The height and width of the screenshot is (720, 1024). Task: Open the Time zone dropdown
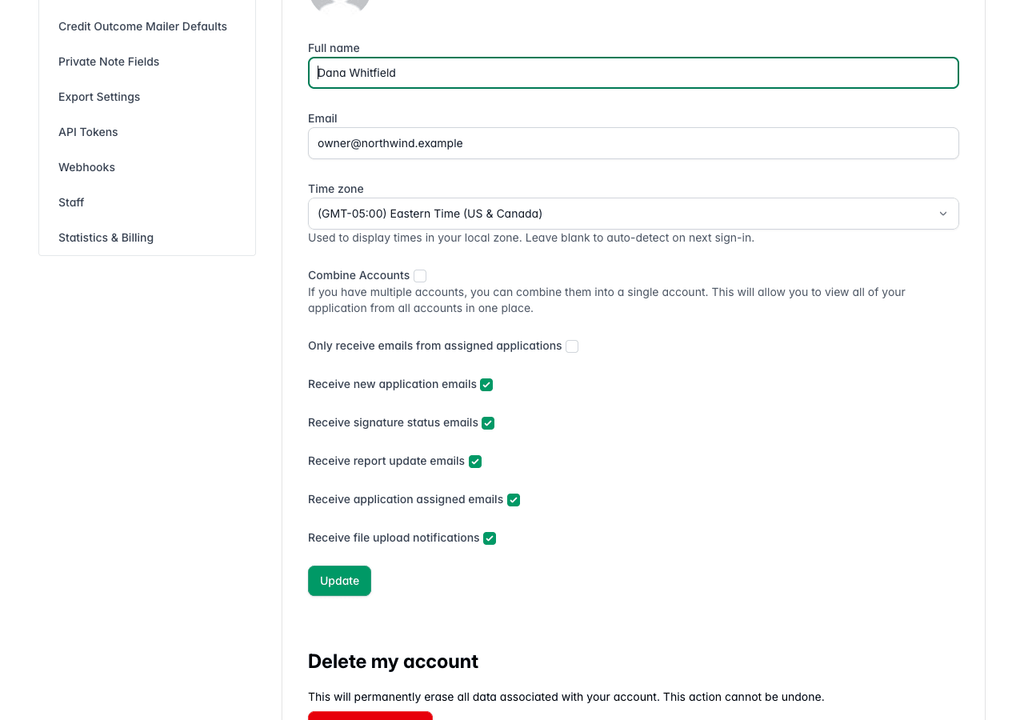[633, 214]
